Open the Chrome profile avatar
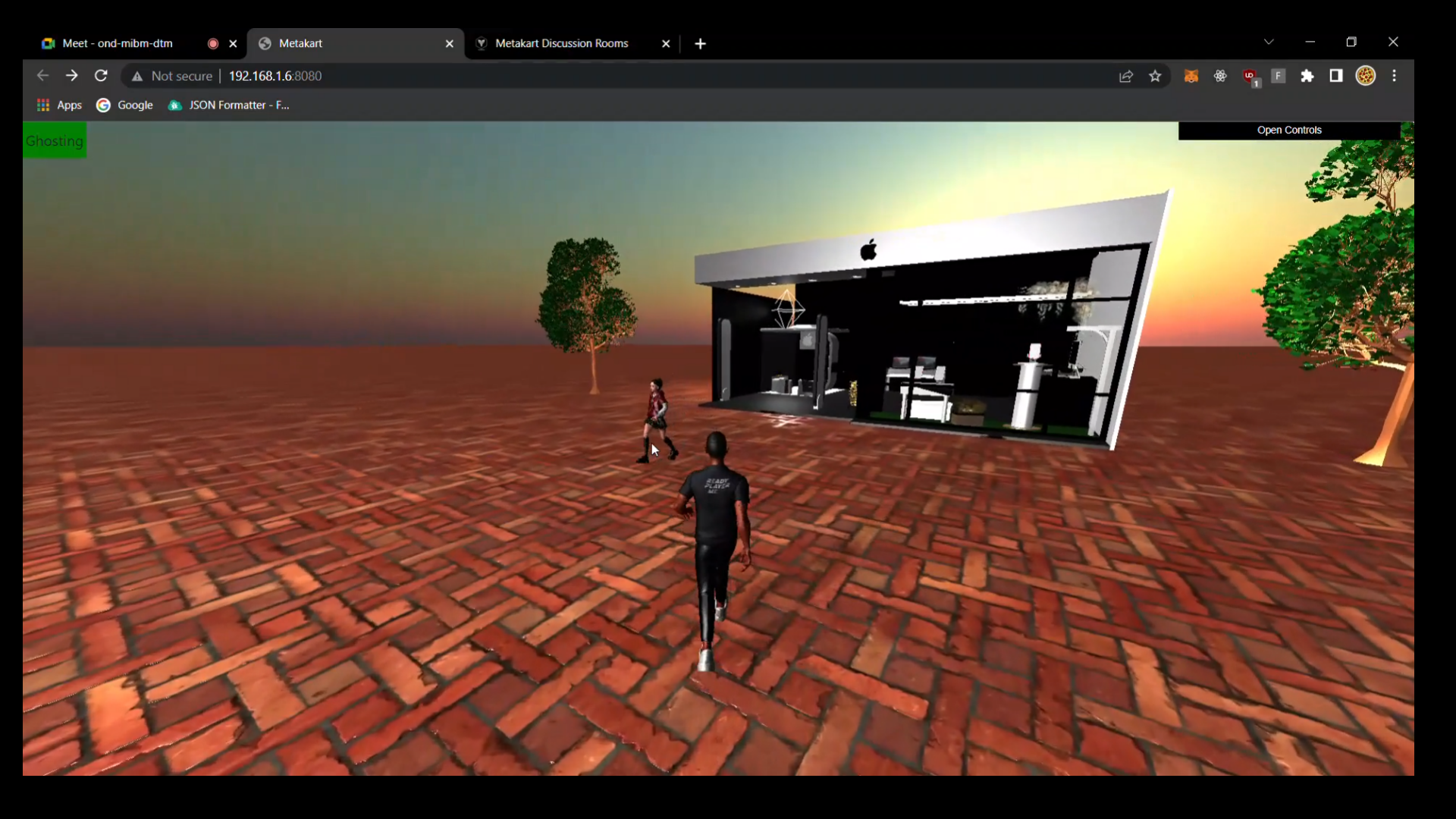The width and height of the screenshot is (1456, 819). click(x=1366, y=76)
